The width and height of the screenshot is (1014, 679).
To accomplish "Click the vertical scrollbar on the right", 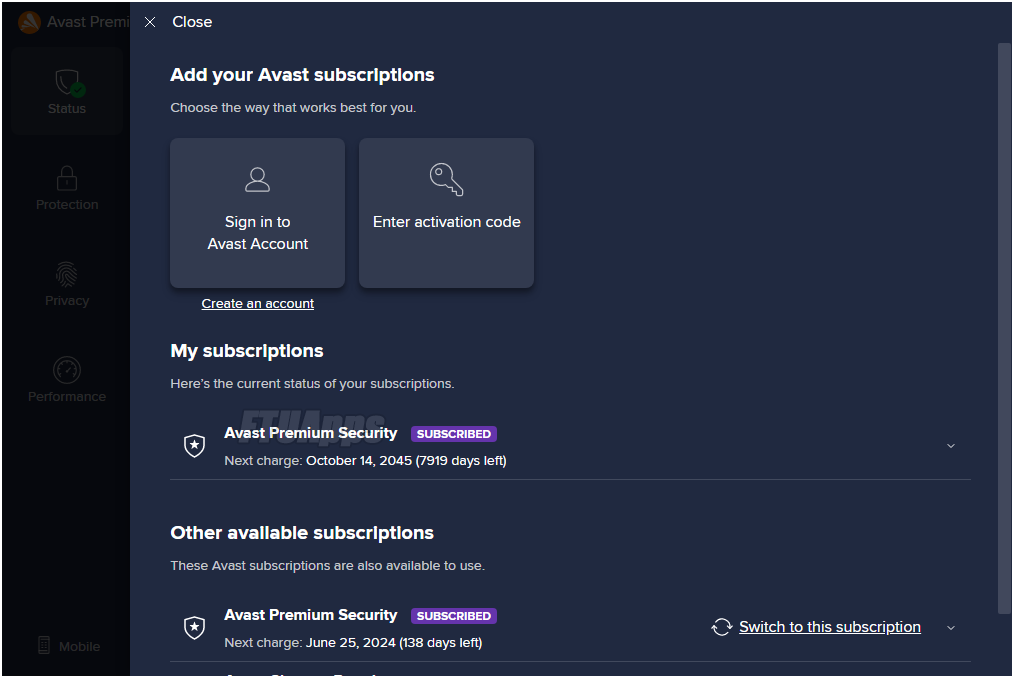I will coord(1004,328).
